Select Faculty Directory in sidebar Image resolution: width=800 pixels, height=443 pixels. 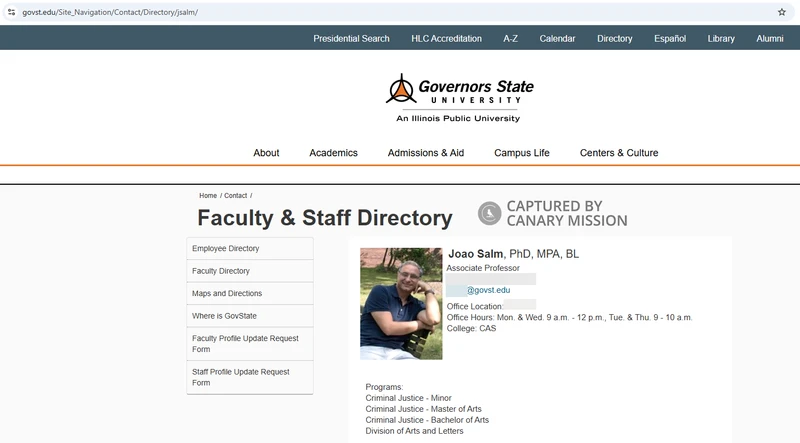click(x=250, y=271)
